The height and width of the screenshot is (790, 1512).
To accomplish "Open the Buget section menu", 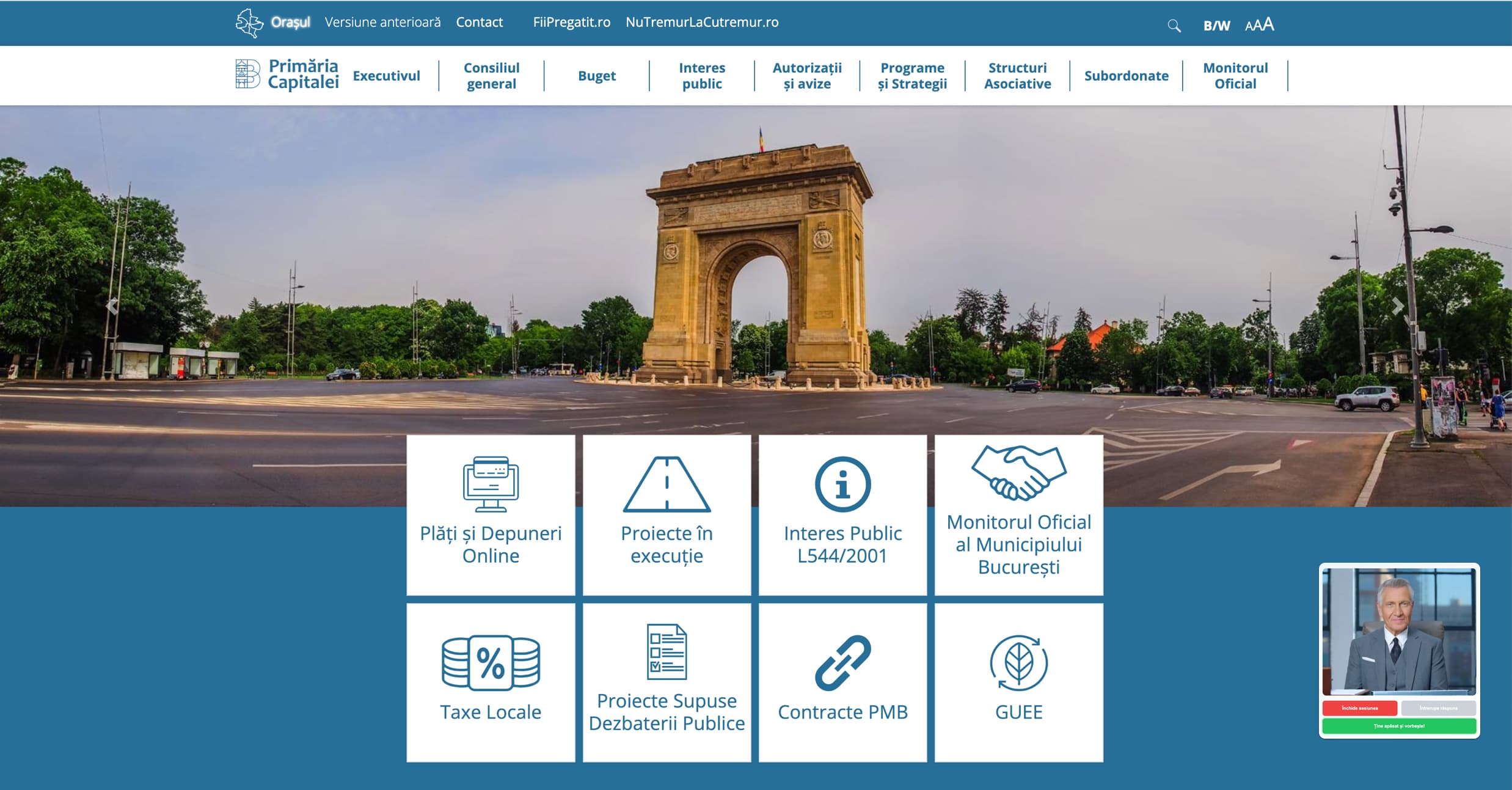I will click(597, 75).
